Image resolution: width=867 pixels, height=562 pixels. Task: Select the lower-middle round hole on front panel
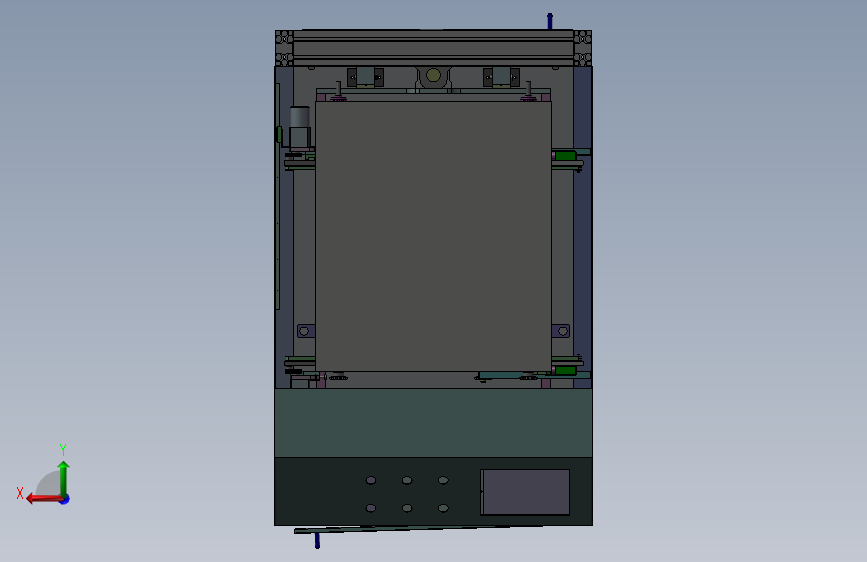point(407,508)
